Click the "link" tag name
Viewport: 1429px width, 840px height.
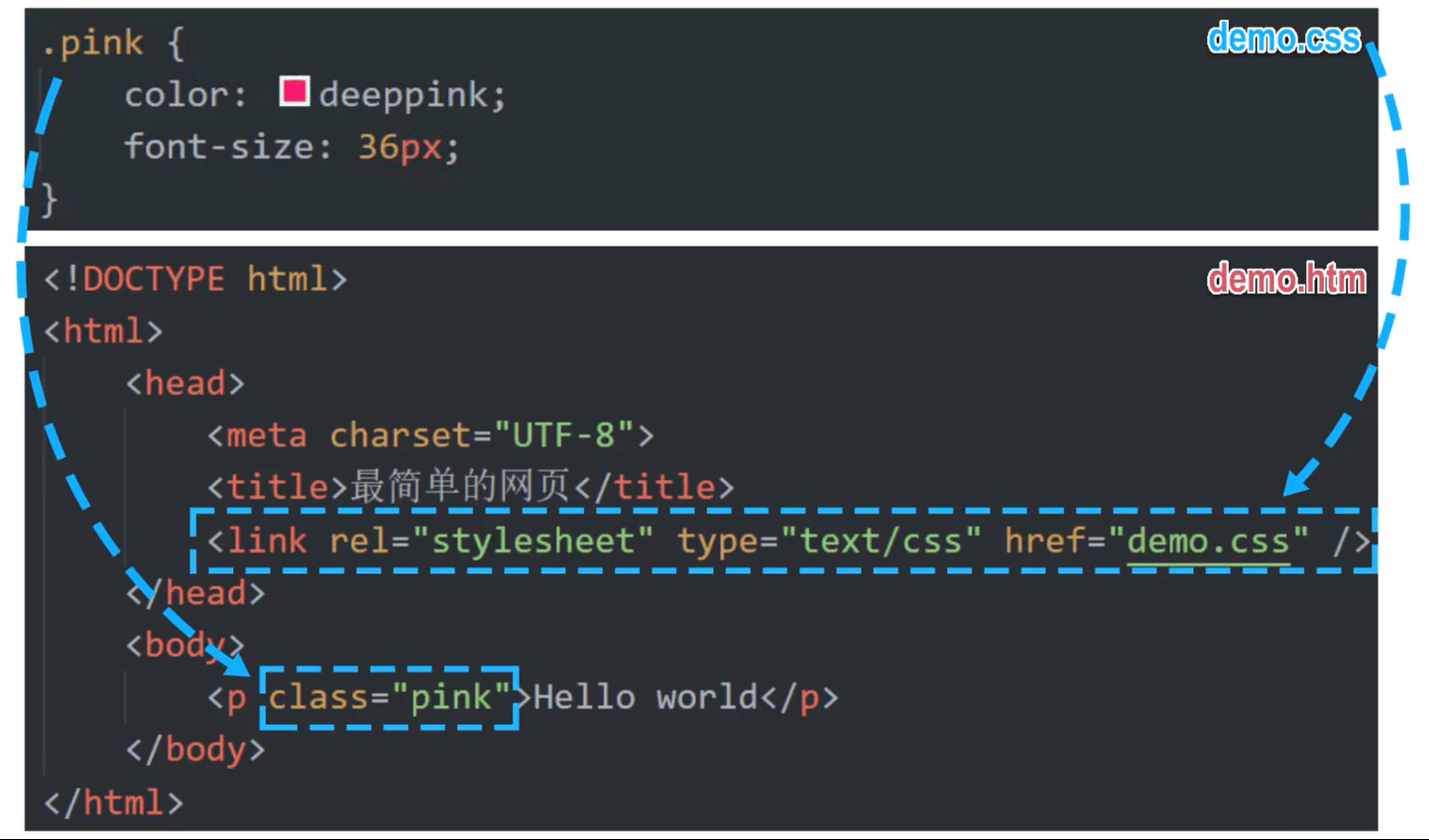(266, 540)
